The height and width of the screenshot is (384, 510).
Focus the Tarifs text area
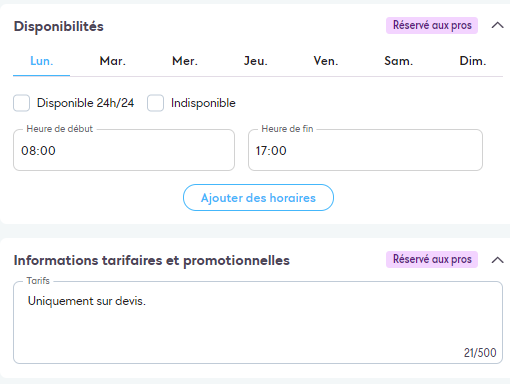tap(258, 322)
